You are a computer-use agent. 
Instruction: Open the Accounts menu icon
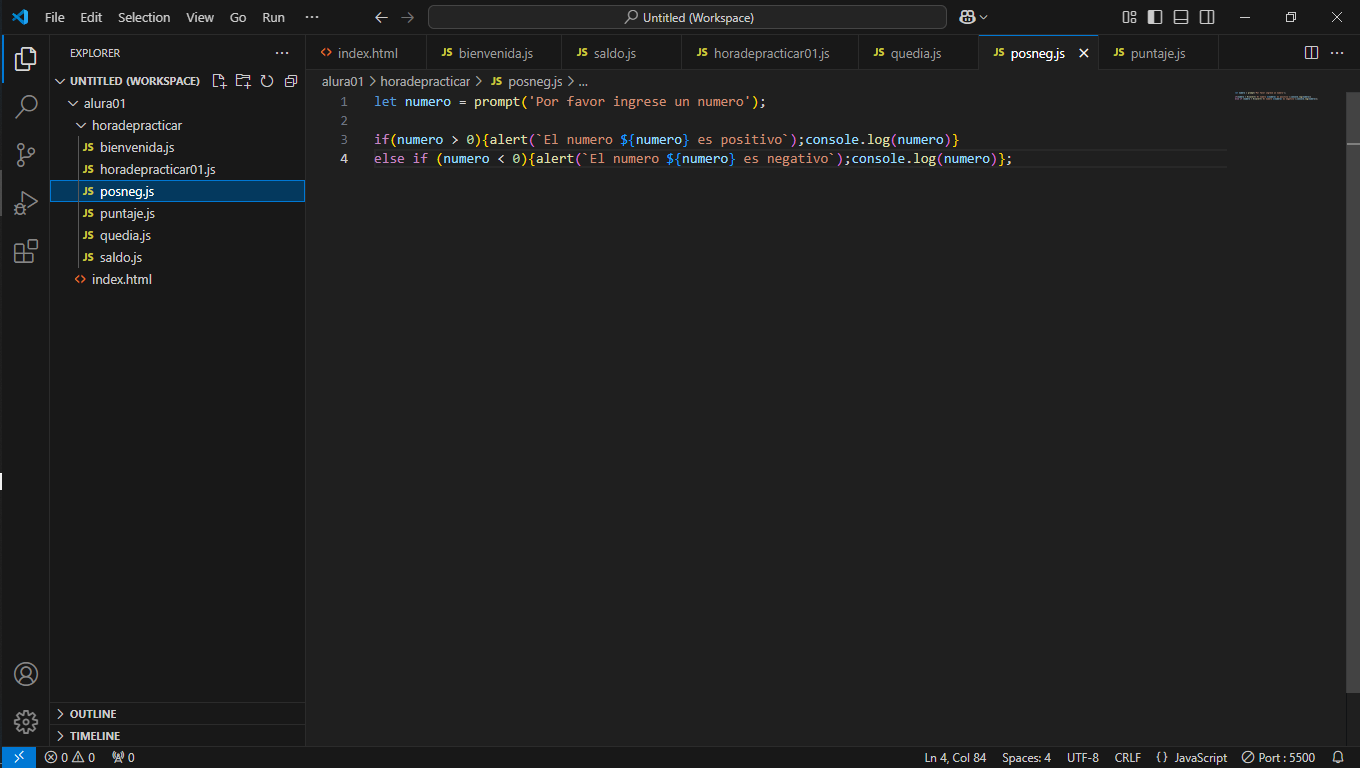click(x=26, y=674)
